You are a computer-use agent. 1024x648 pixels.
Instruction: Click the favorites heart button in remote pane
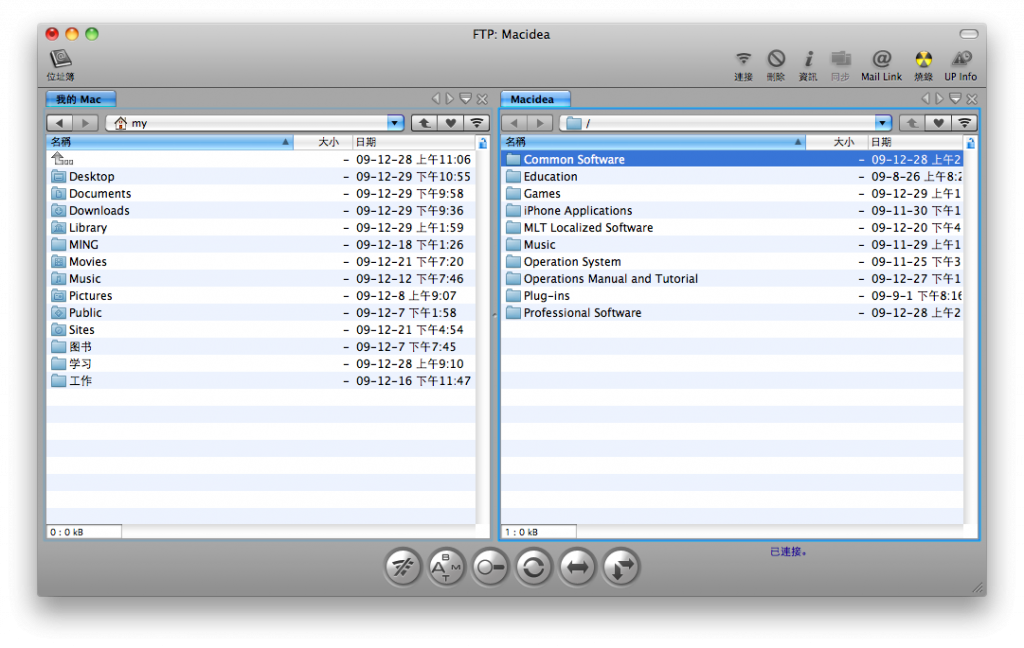coord(938,123)
